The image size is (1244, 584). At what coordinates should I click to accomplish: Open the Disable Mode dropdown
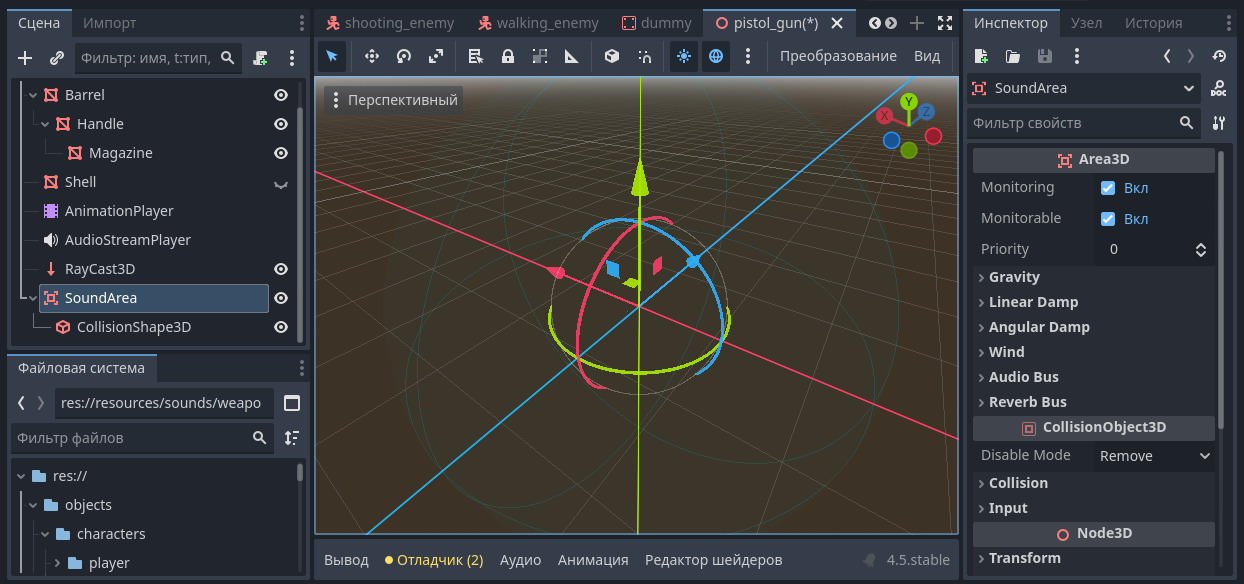pyautogui.click(x=1154, y=456)
